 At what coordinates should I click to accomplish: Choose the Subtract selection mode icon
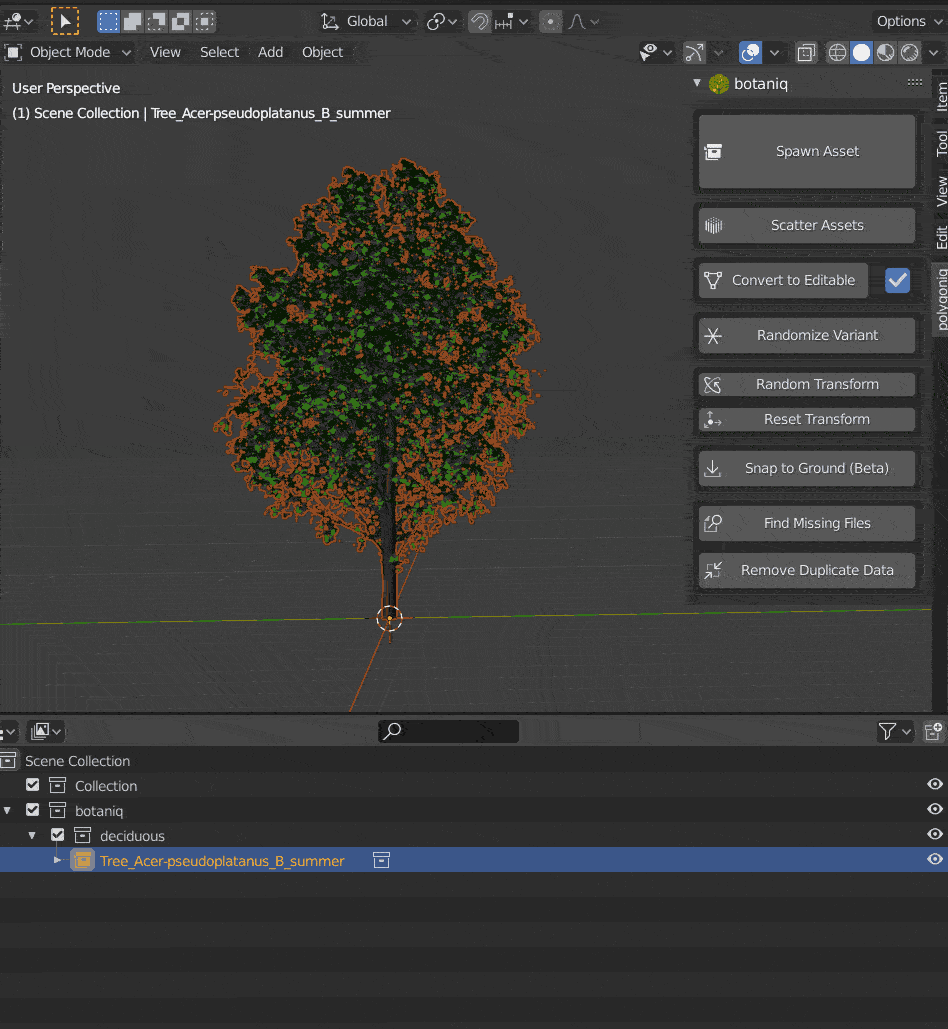coord(157,22)
